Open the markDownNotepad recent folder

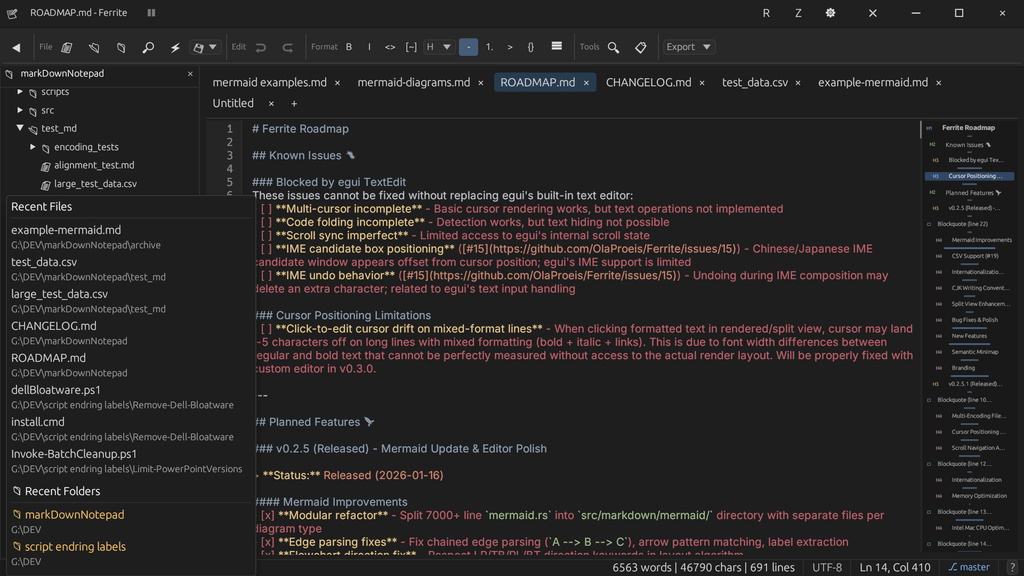75,515
